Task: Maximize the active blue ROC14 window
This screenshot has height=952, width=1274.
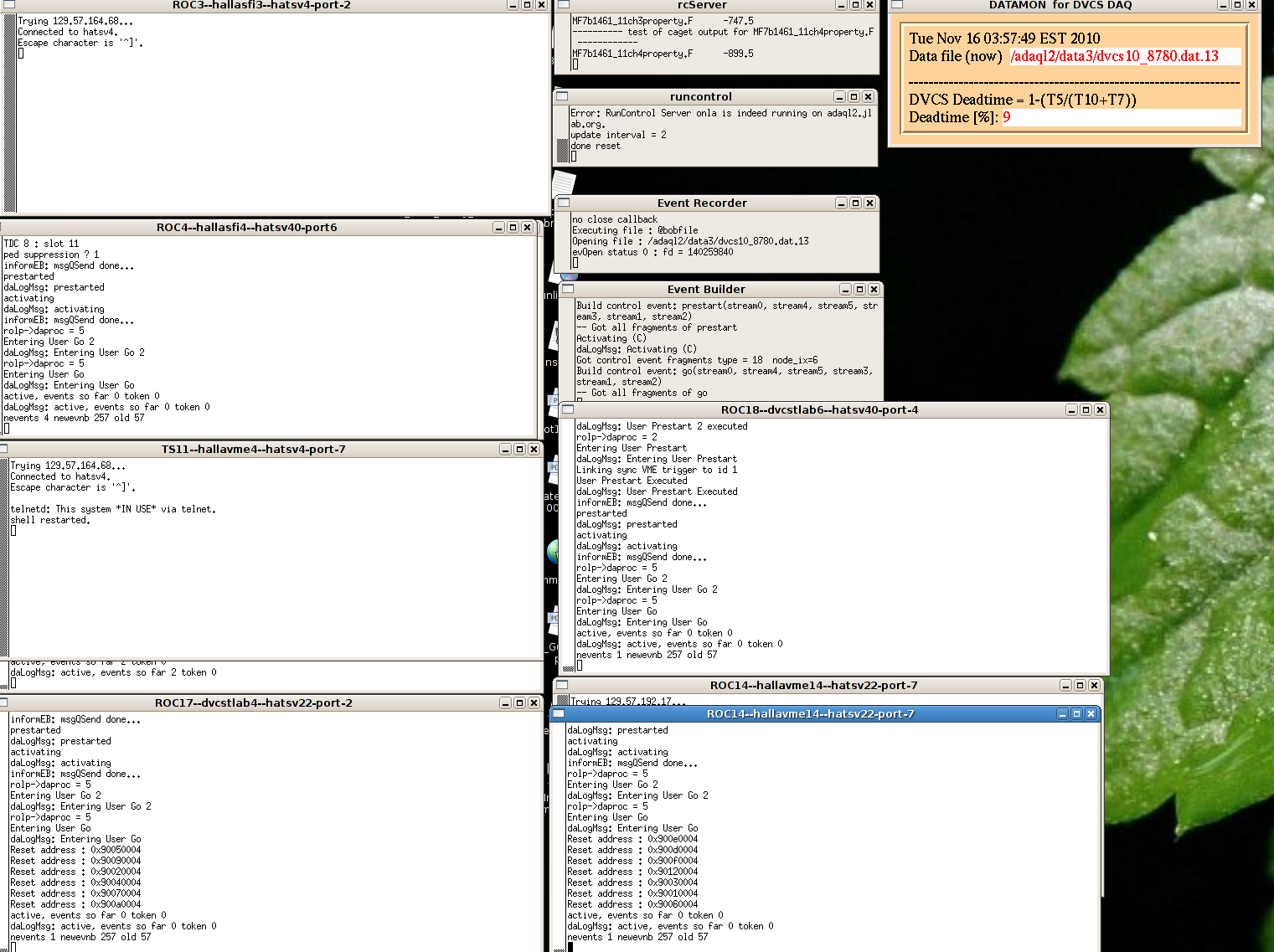Action: (x=1076, y=713)
